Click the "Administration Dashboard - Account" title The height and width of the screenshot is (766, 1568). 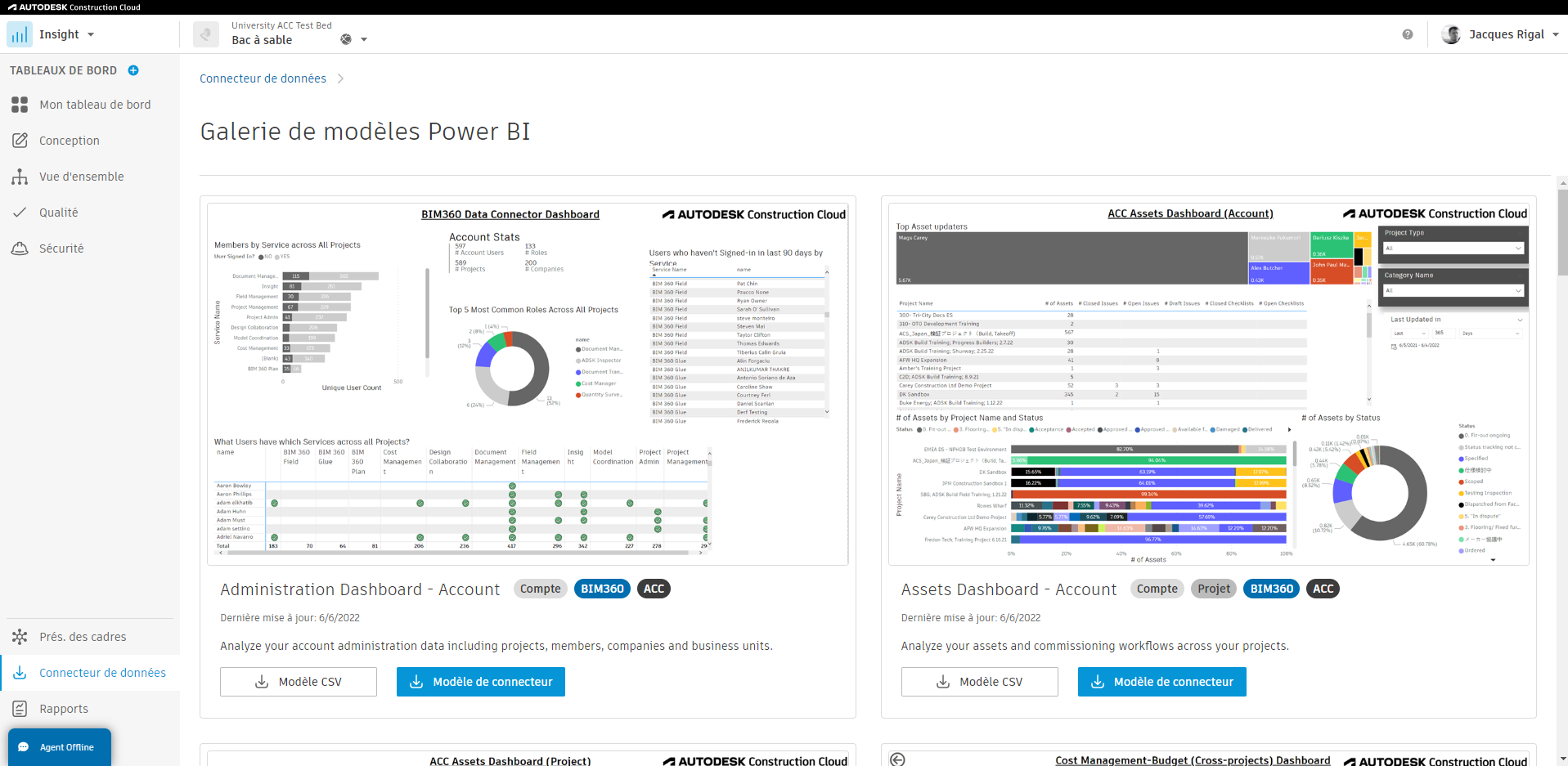(x=360, y=589)
